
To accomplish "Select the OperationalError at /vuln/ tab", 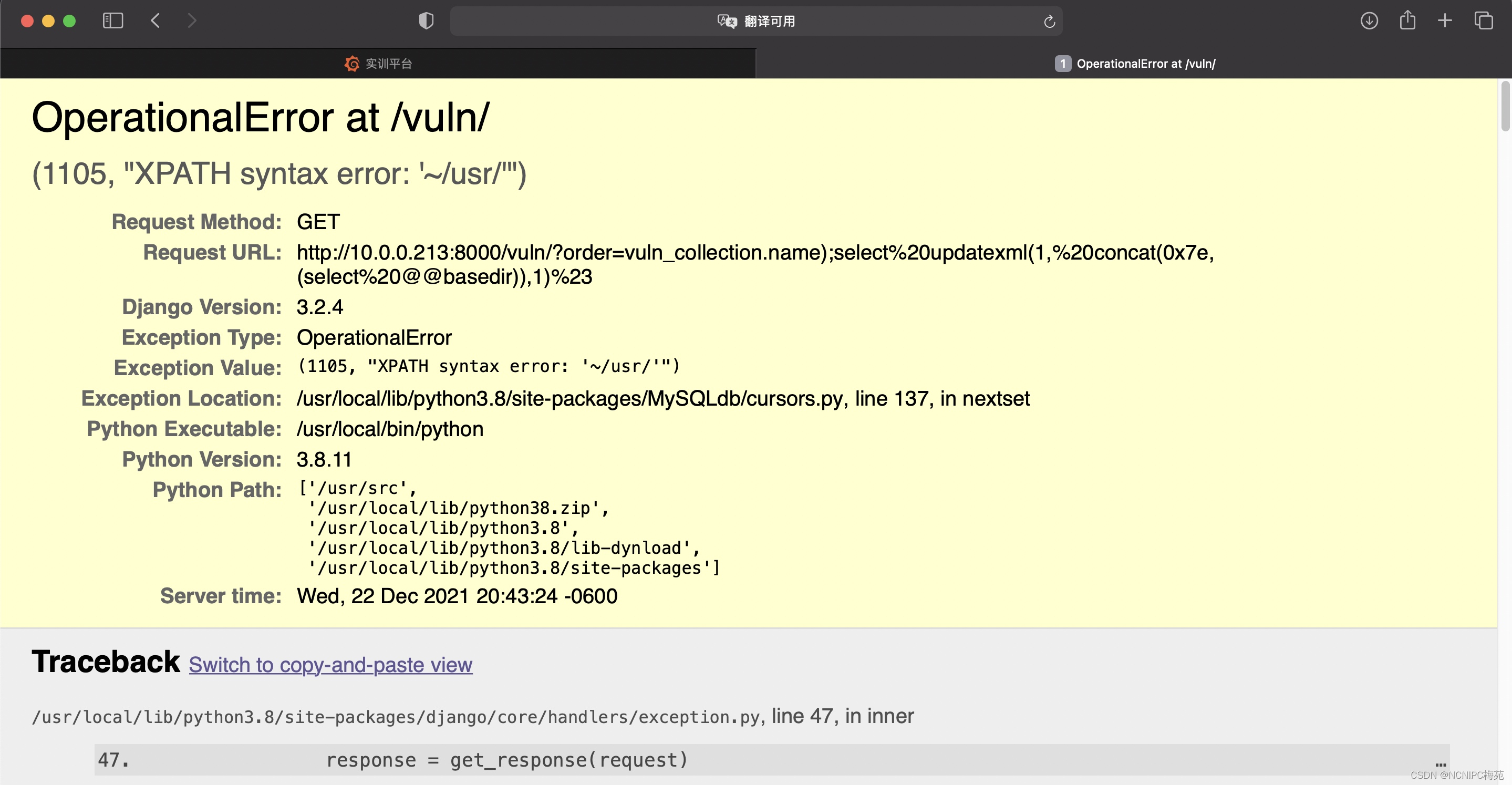I will point(1133,64).
